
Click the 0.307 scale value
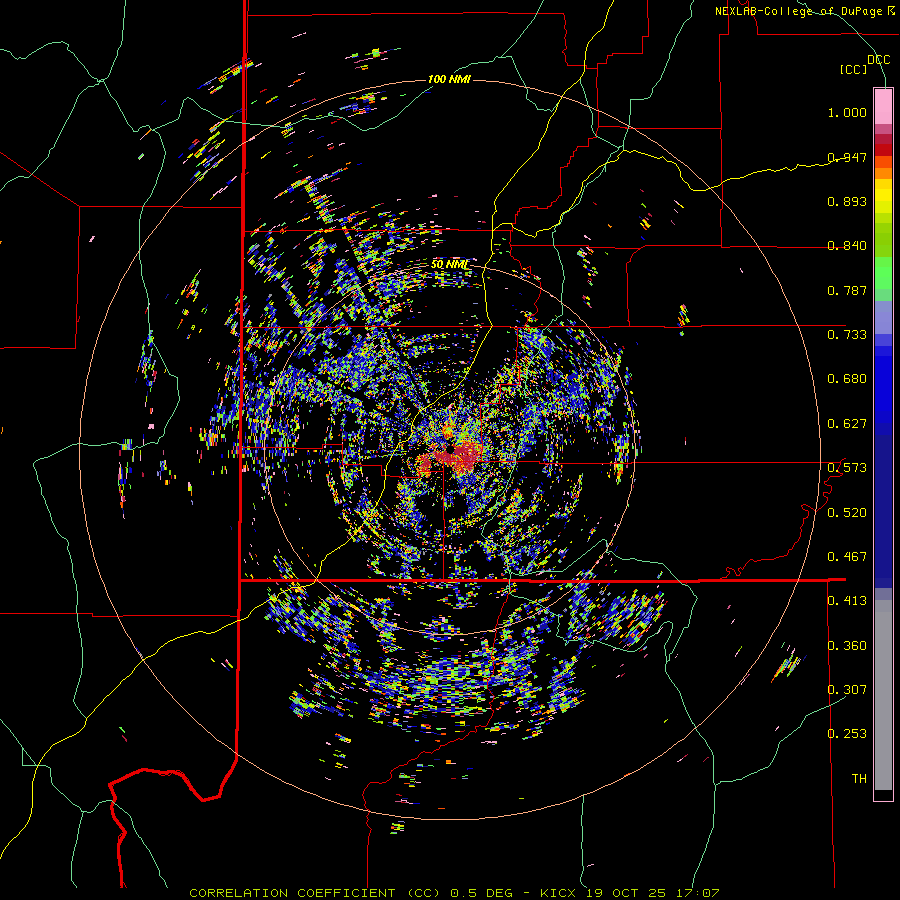click(x=847, y=689)
